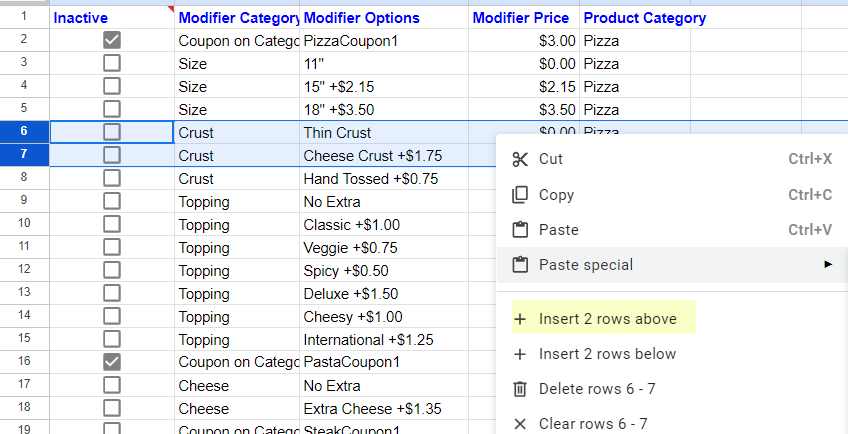This screenshot has width=848, height=434.
Task: Check Inactive box for Hand Tossed row
Action: (112, 178)
